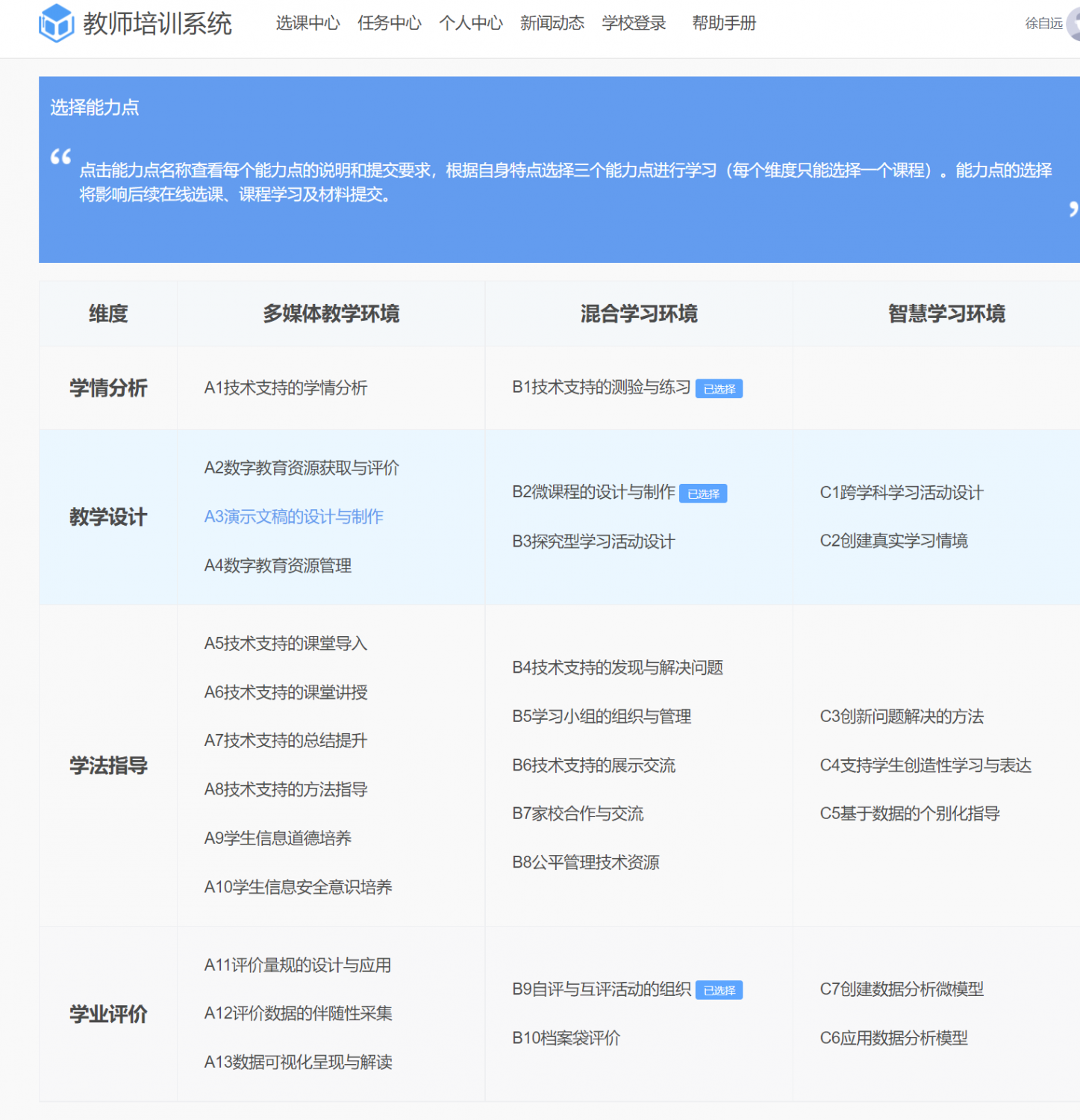Open B4技术支持的发现与解决问题

point(617,668)
